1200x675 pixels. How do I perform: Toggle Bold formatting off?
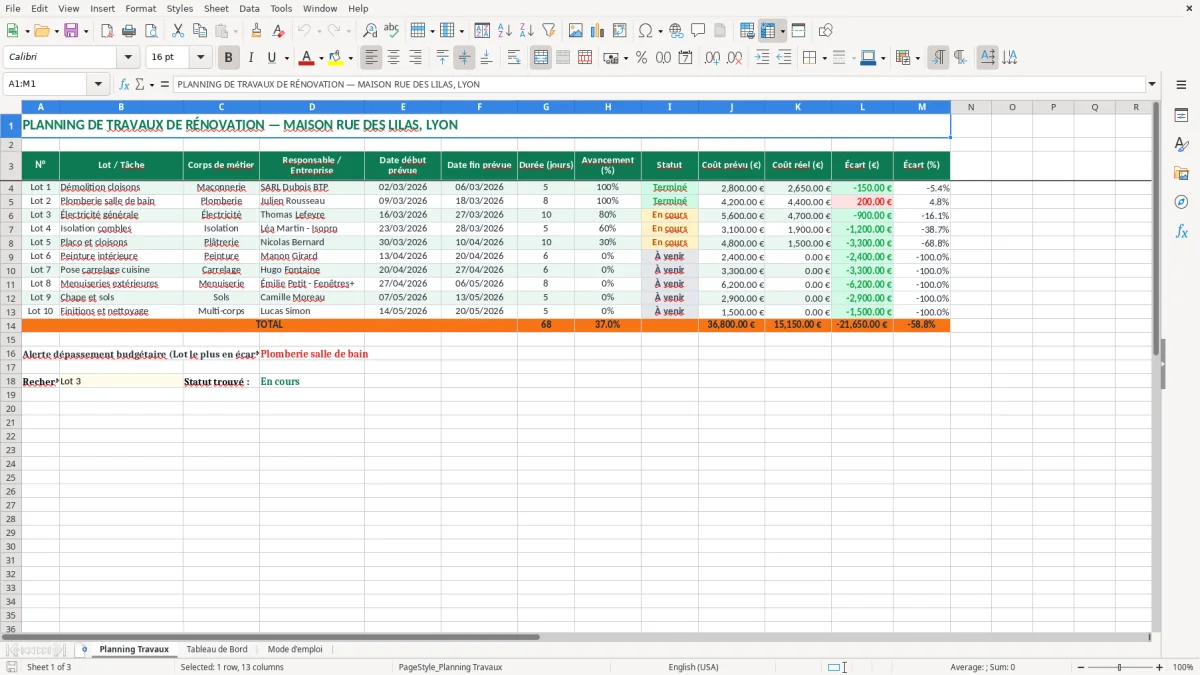(229, 58)
